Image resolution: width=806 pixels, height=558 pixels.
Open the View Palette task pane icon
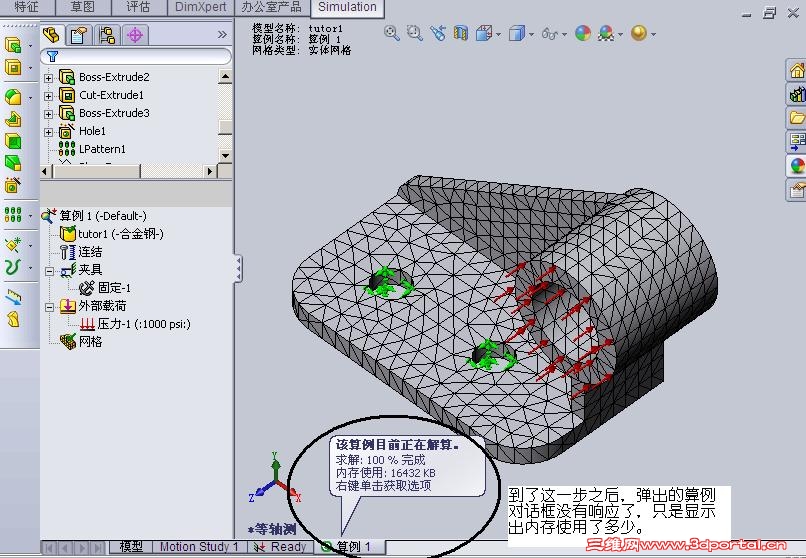pos(796,141)
